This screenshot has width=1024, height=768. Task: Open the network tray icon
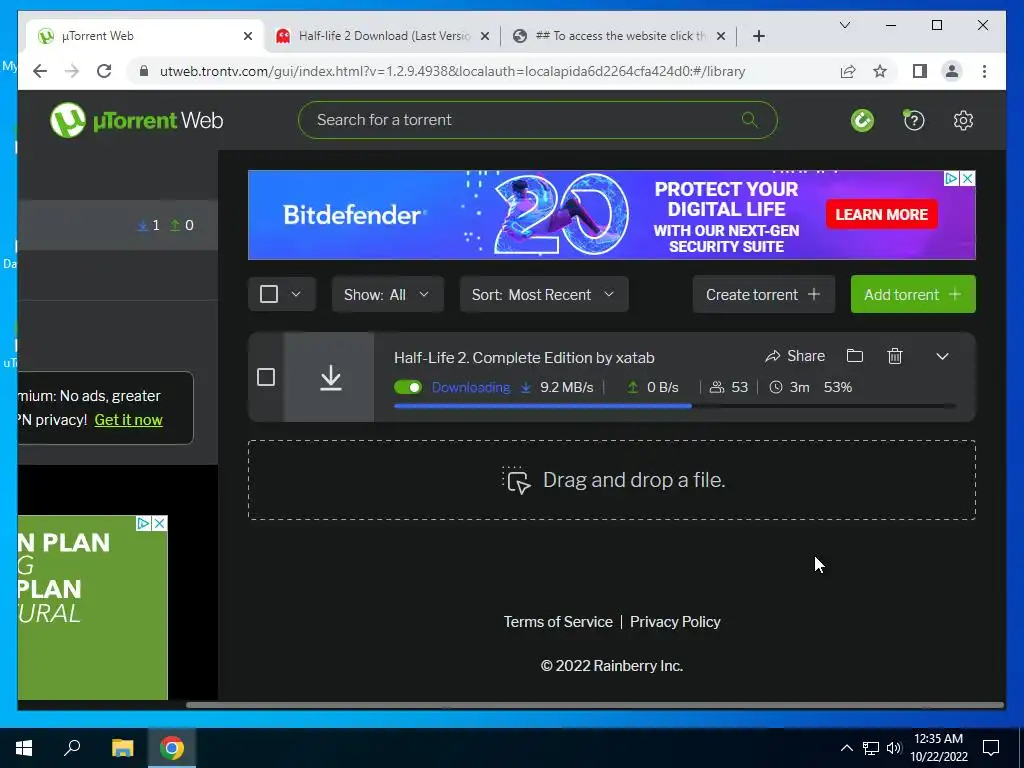tap(871, 748)
